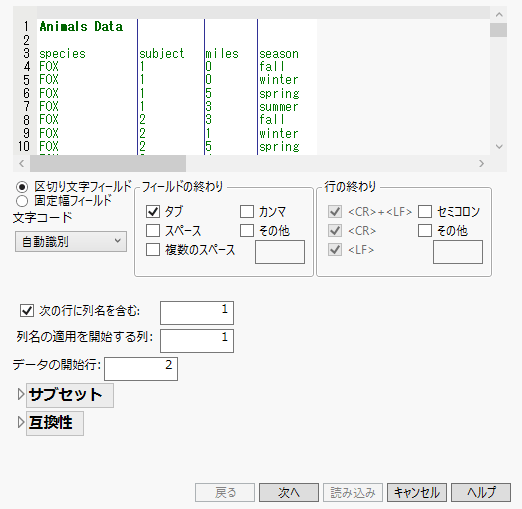The height and width of the screenshot is (509, 522).
Task: Check その他 under フィールドの終わり
Action: [x=247, y=230]
